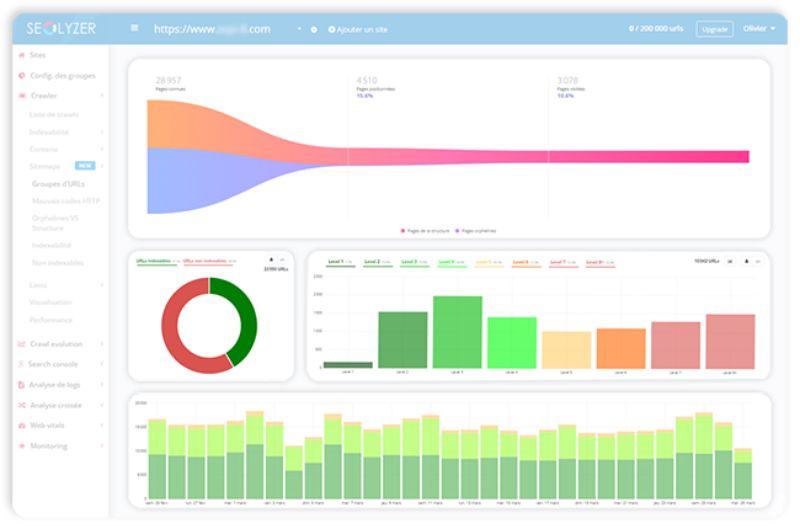800x530 pixels.
Task: Click the Web-vitals icon in sidebar
Action: point(21,425)
